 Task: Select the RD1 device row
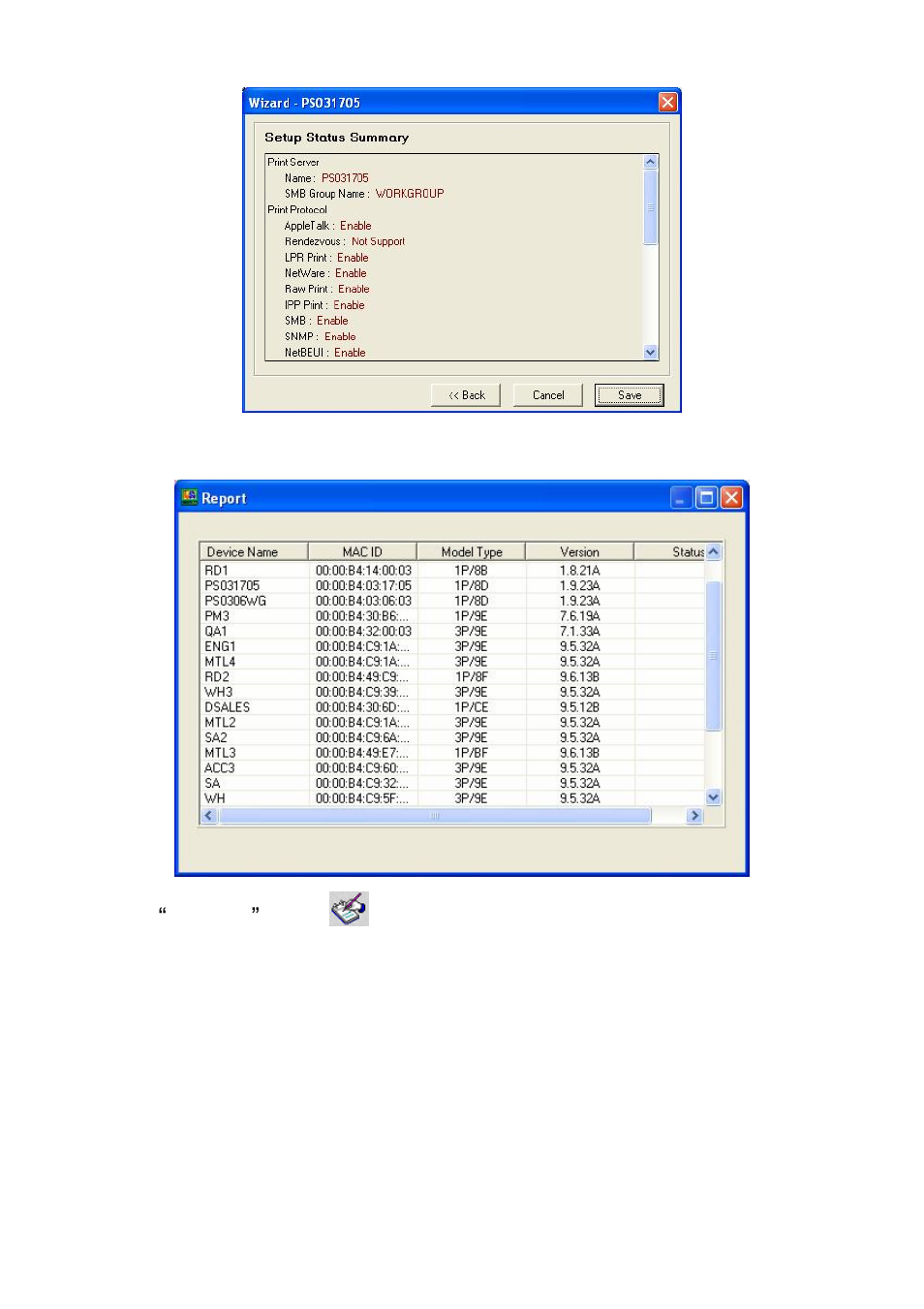[x=451, y=571]
